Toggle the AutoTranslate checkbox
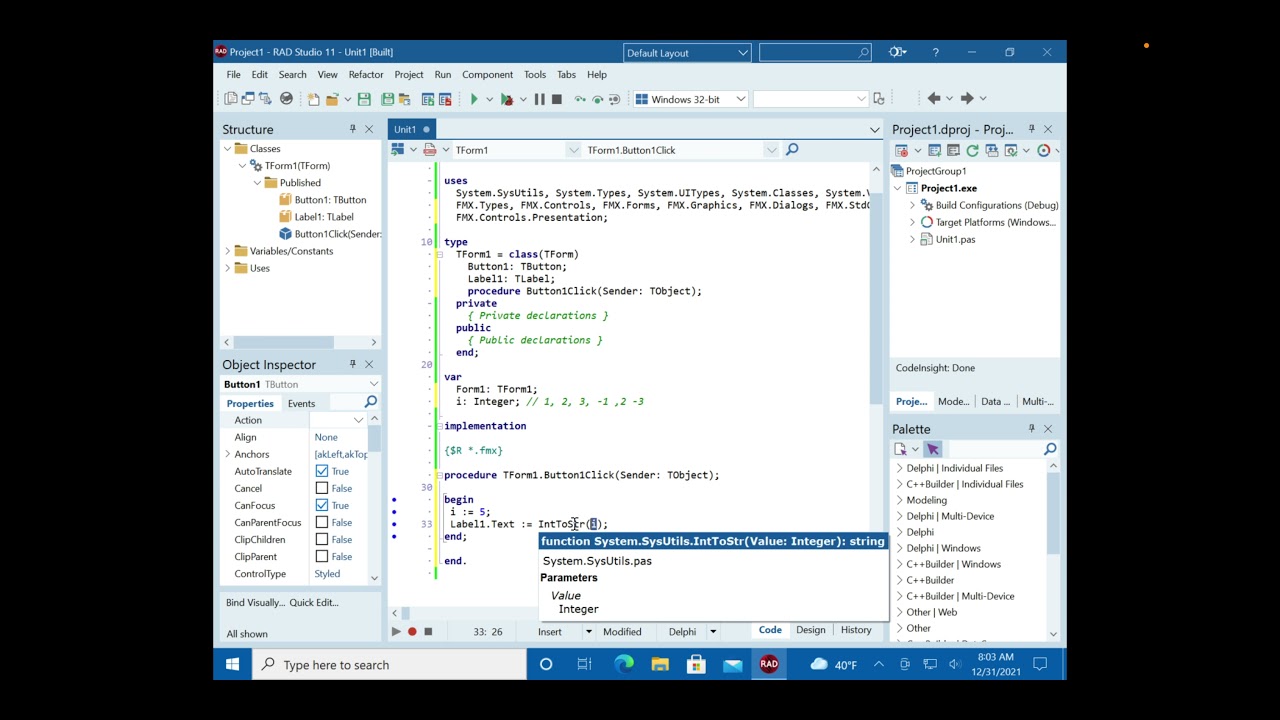Image resolution: width=1280 pixels, height=720 pixels. pos(322,471)
